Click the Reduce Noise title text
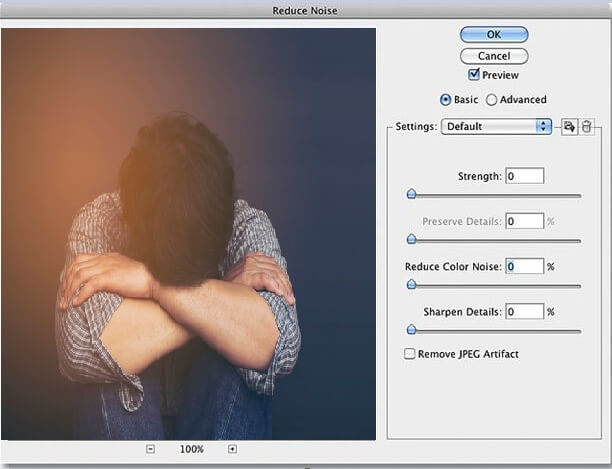The height and width of the screenshot is (469, 612). coord(305,11)
